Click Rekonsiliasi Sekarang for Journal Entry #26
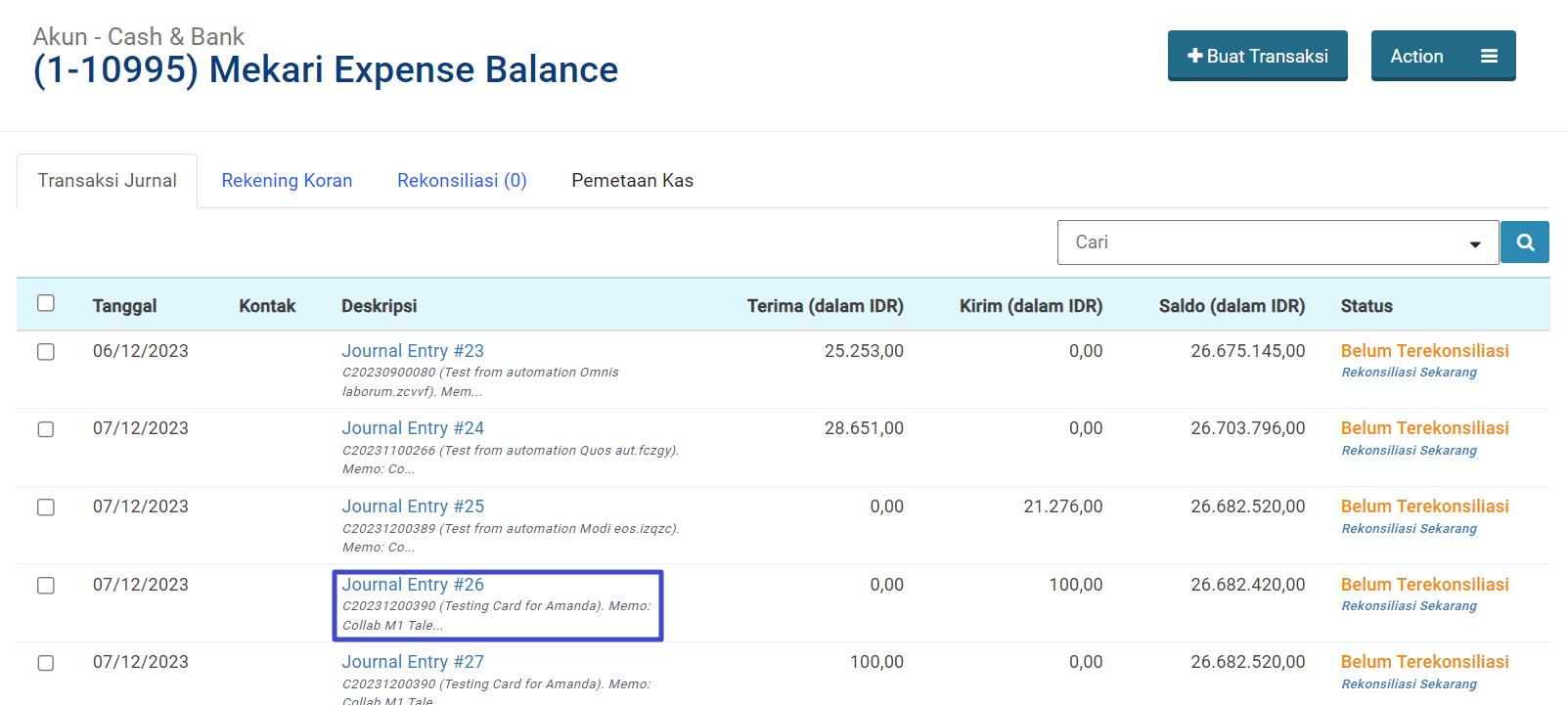Screen dimensions: 1568x705 pyautogui.click(x=1409, y=606)
